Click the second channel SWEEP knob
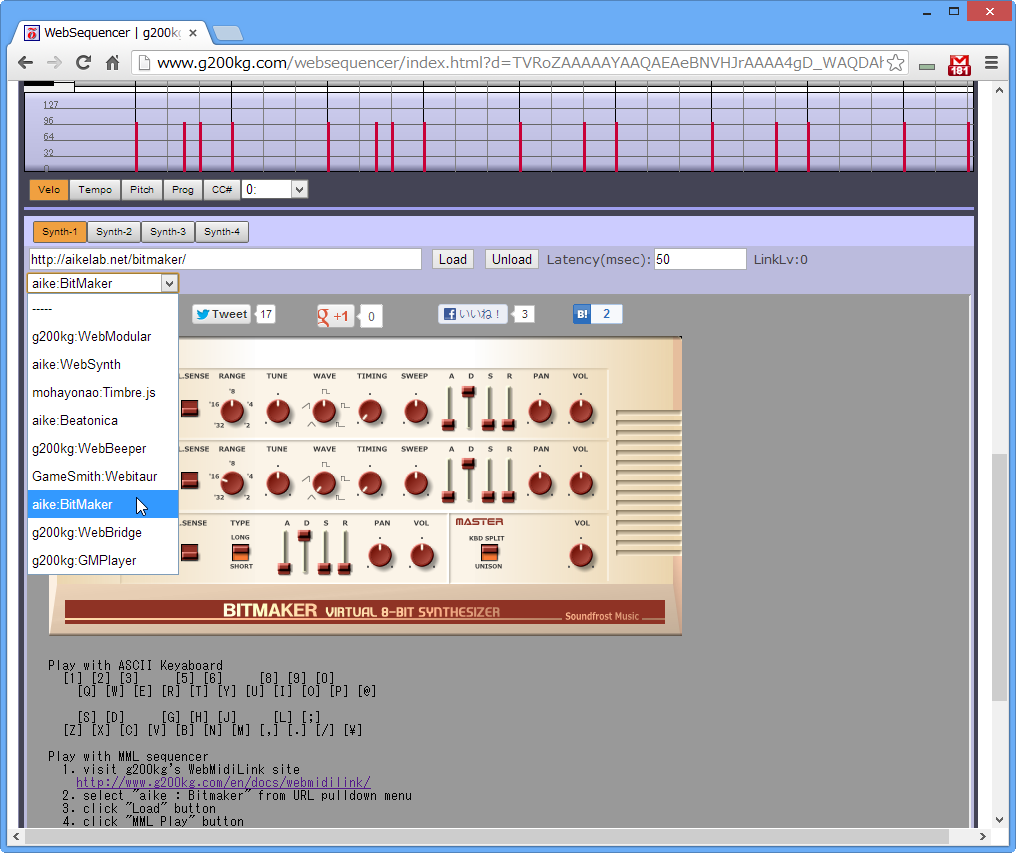Screen dimensions: 1016x853 click(x=416, y=484)
